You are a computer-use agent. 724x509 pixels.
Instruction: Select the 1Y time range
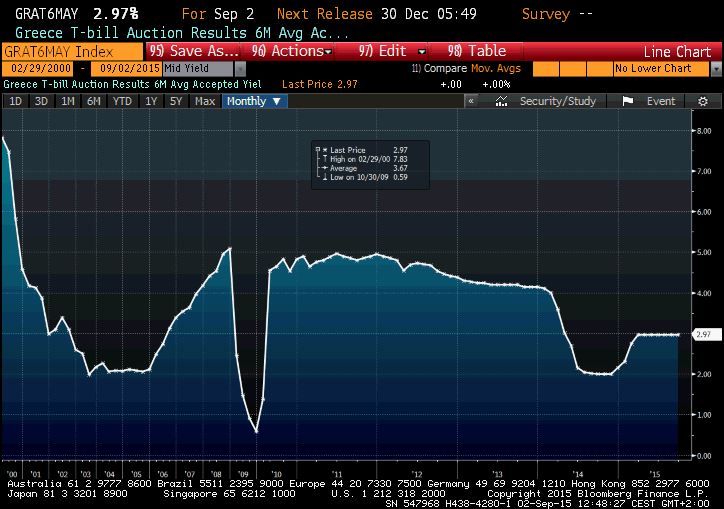151,101
